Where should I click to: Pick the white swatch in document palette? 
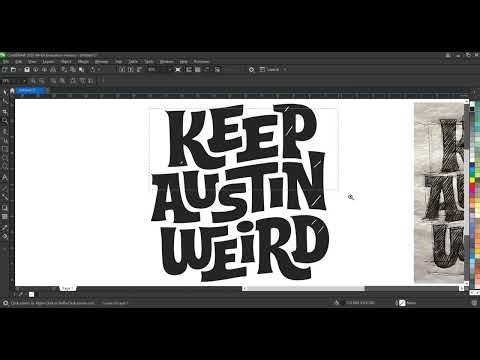31,294
